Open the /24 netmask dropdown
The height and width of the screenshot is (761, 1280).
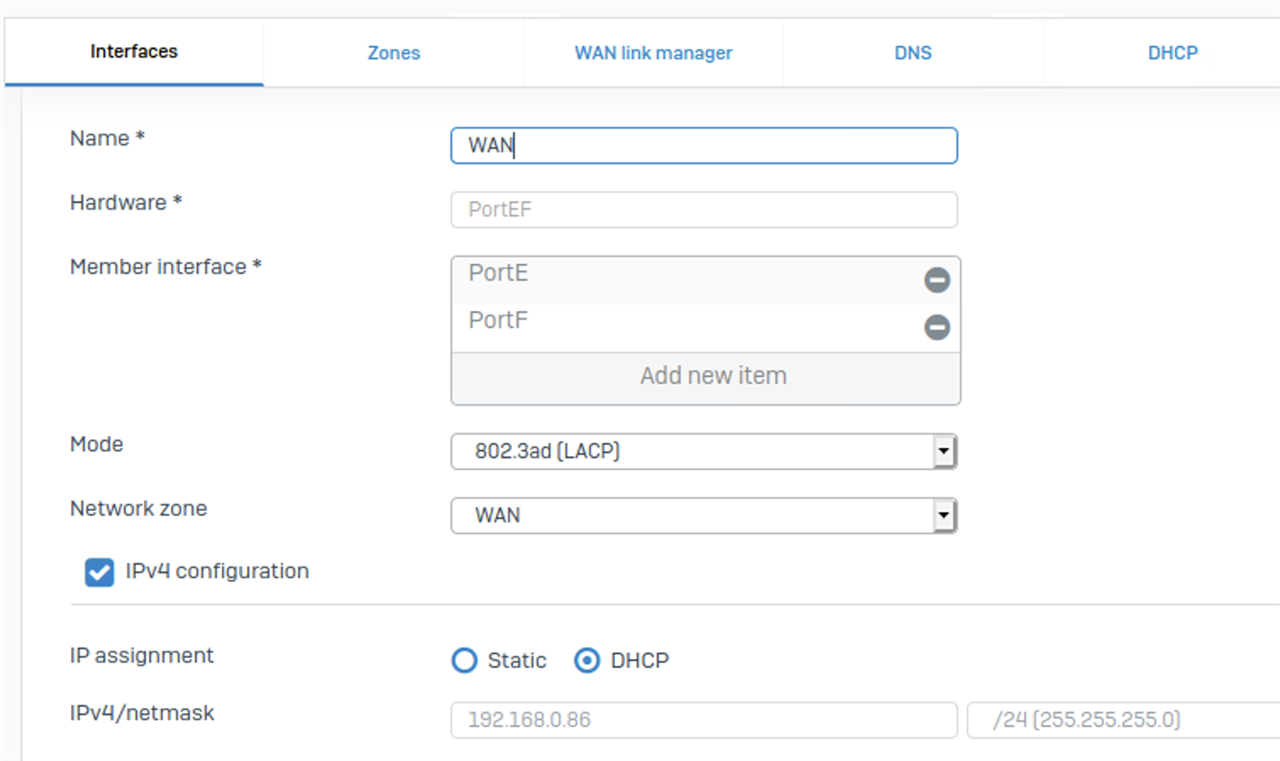(1120, 720)
